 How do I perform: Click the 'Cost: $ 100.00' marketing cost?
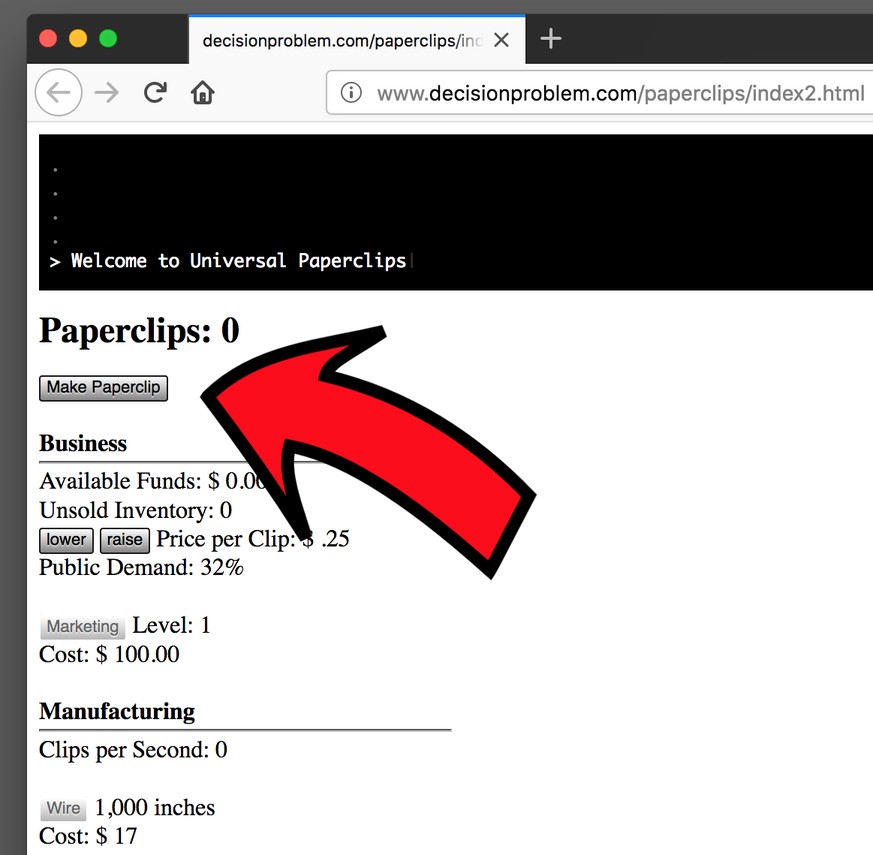click(109, 655)
